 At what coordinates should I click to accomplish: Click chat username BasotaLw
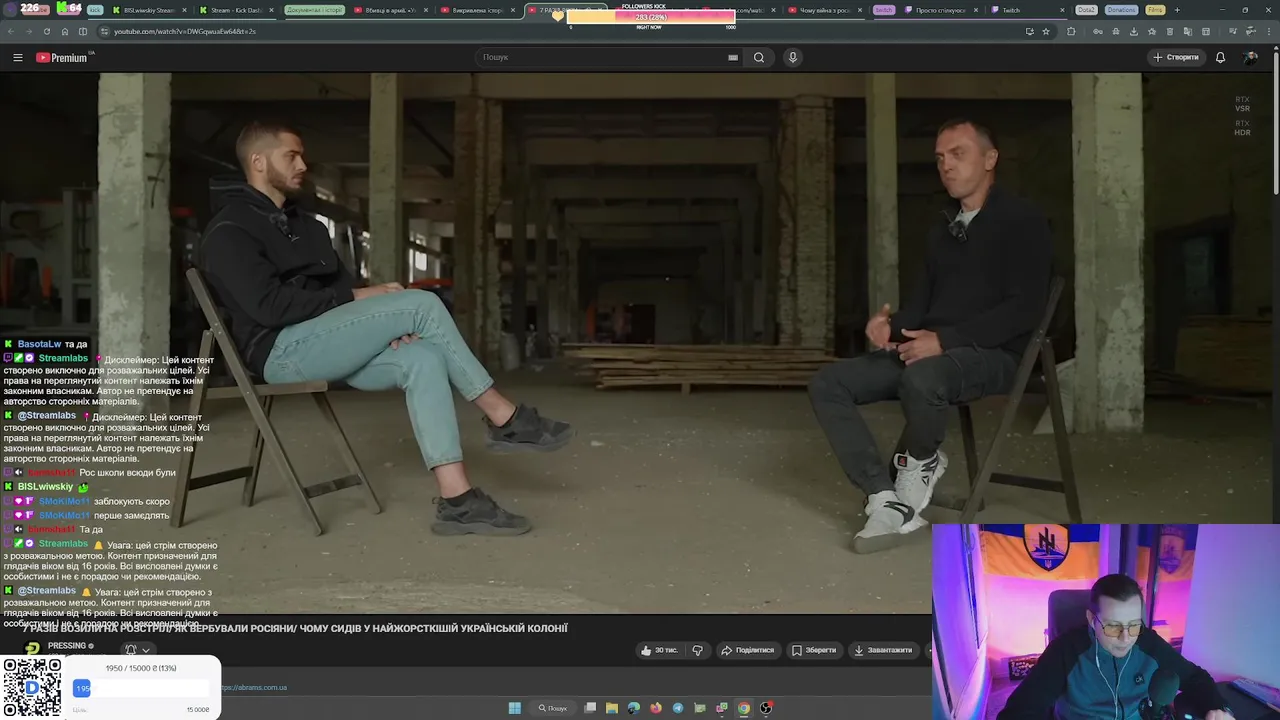click(x=39, y=344)
